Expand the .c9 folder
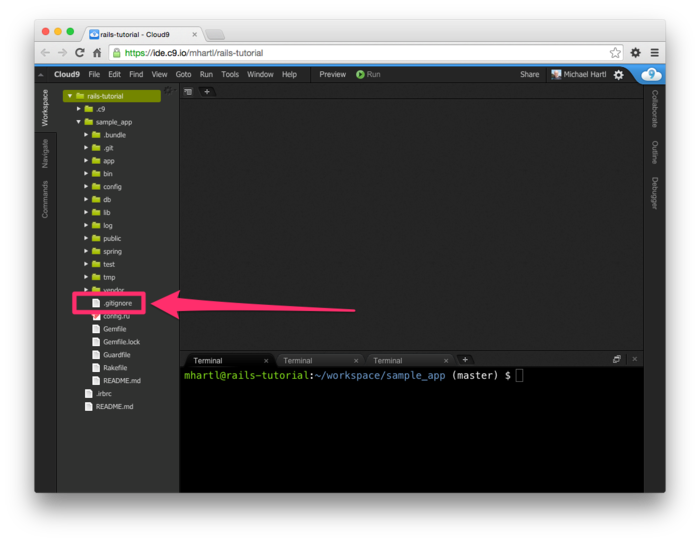Screen dimensions: 700x542 (79, 109)
